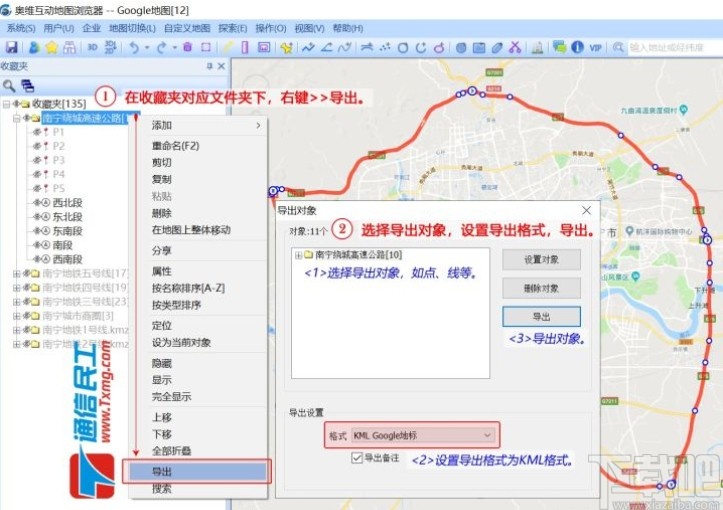Image resolution: width=723 pixels, height=510 pixels.
Task: Toggle the 3D/2D switch toolbar icon
Action: (x=111, y=47)
